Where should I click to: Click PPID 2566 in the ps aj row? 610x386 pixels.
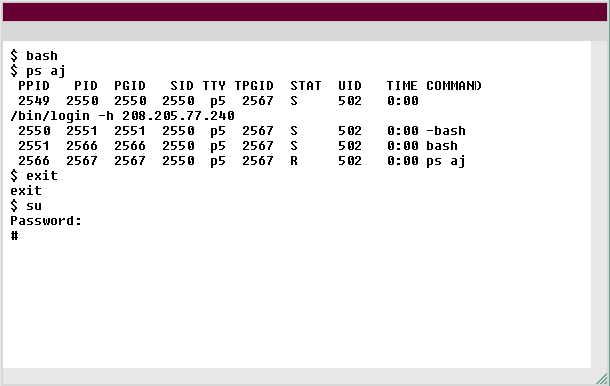[34, 161]
